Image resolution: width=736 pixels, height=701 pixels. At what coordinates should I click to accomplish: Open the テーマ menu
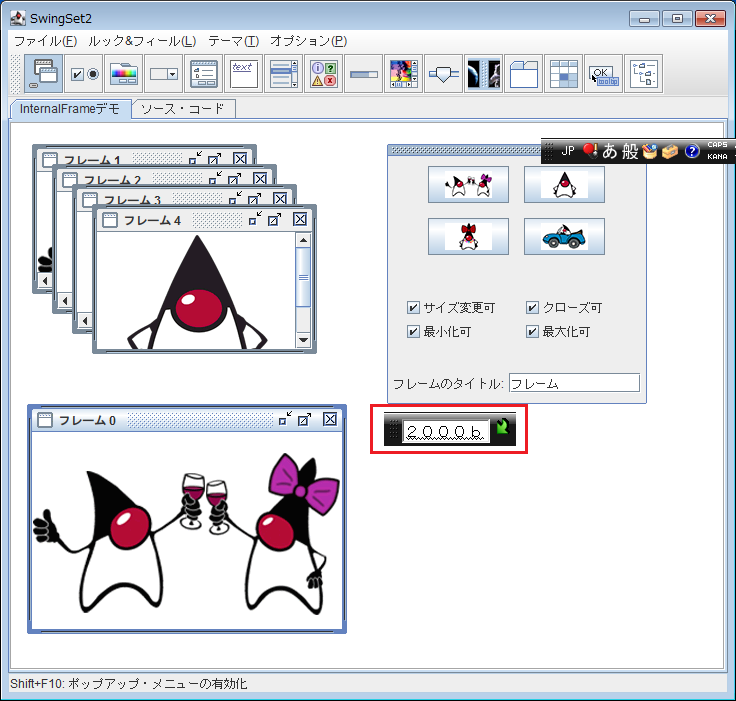click(x=233, y=41)
